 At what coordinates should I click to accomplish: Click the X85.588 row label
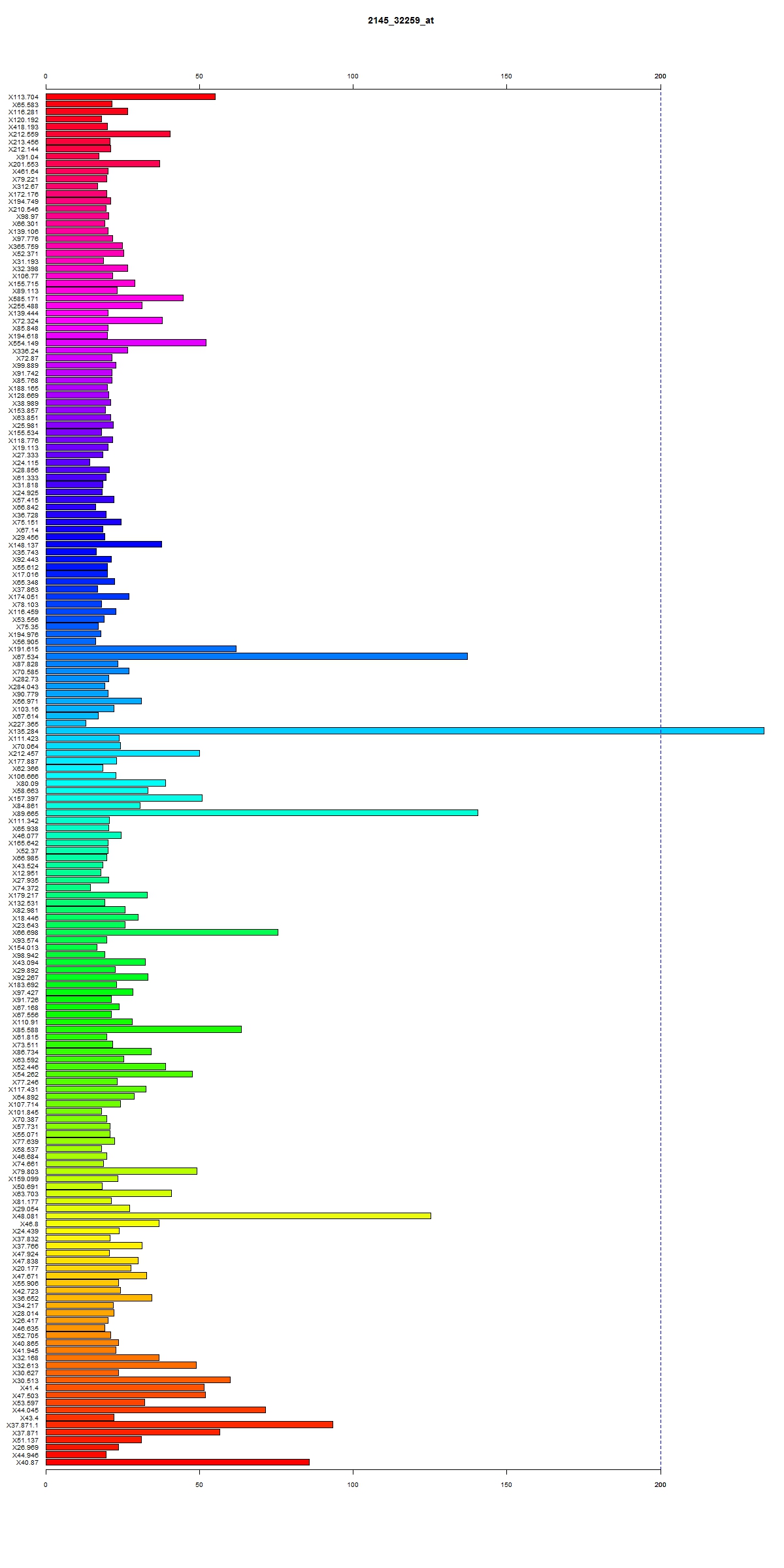coord(25,1030)
